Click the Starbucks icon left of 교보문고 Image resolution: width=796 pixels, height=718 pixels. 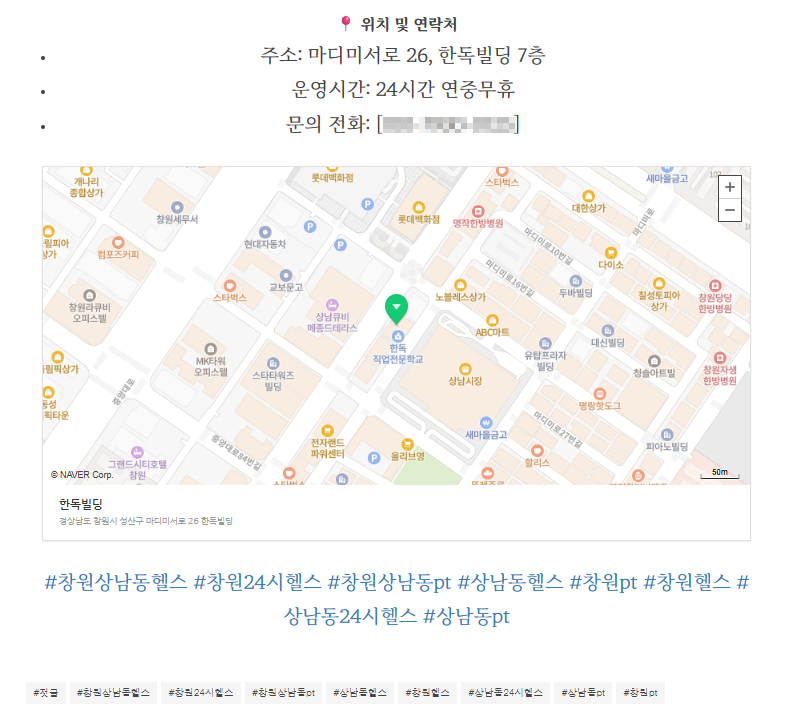tap(230, 285)
